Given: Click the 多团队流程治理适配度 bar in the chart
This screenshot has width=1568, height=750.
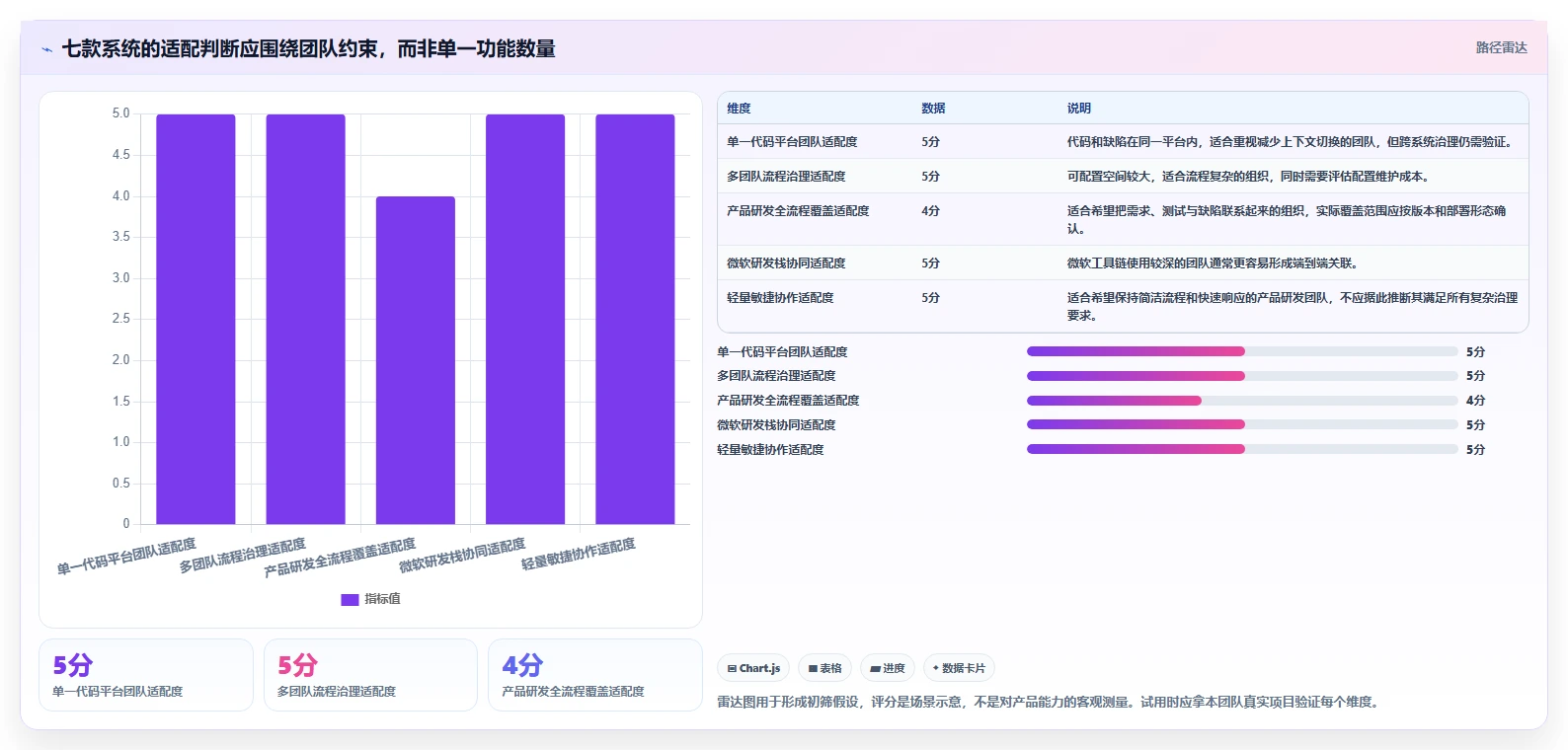Looking at the screenshot, I should click(305, 319).
